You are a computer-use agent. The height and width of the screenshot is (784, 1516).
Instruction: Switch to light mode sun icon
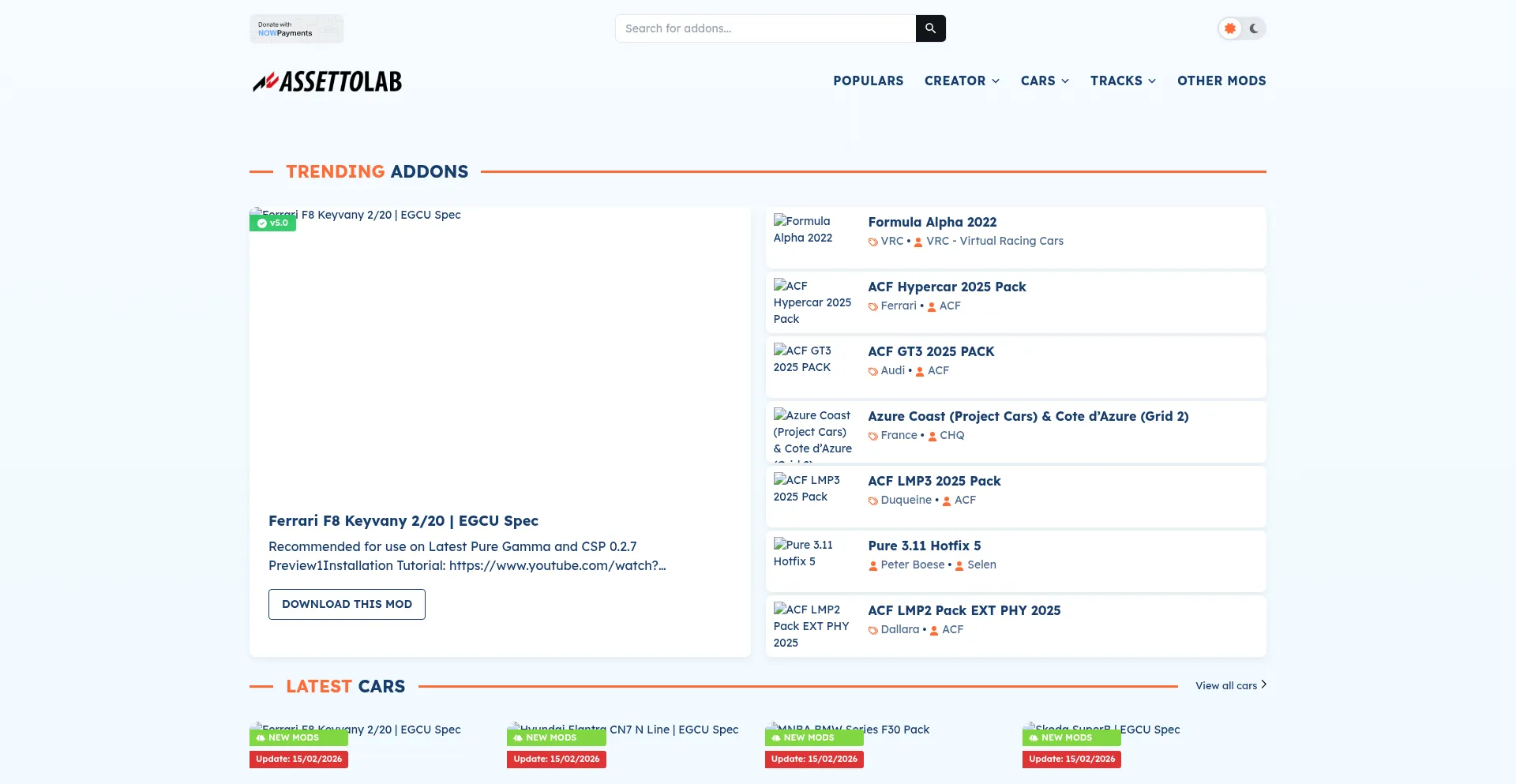(1229, 28)
